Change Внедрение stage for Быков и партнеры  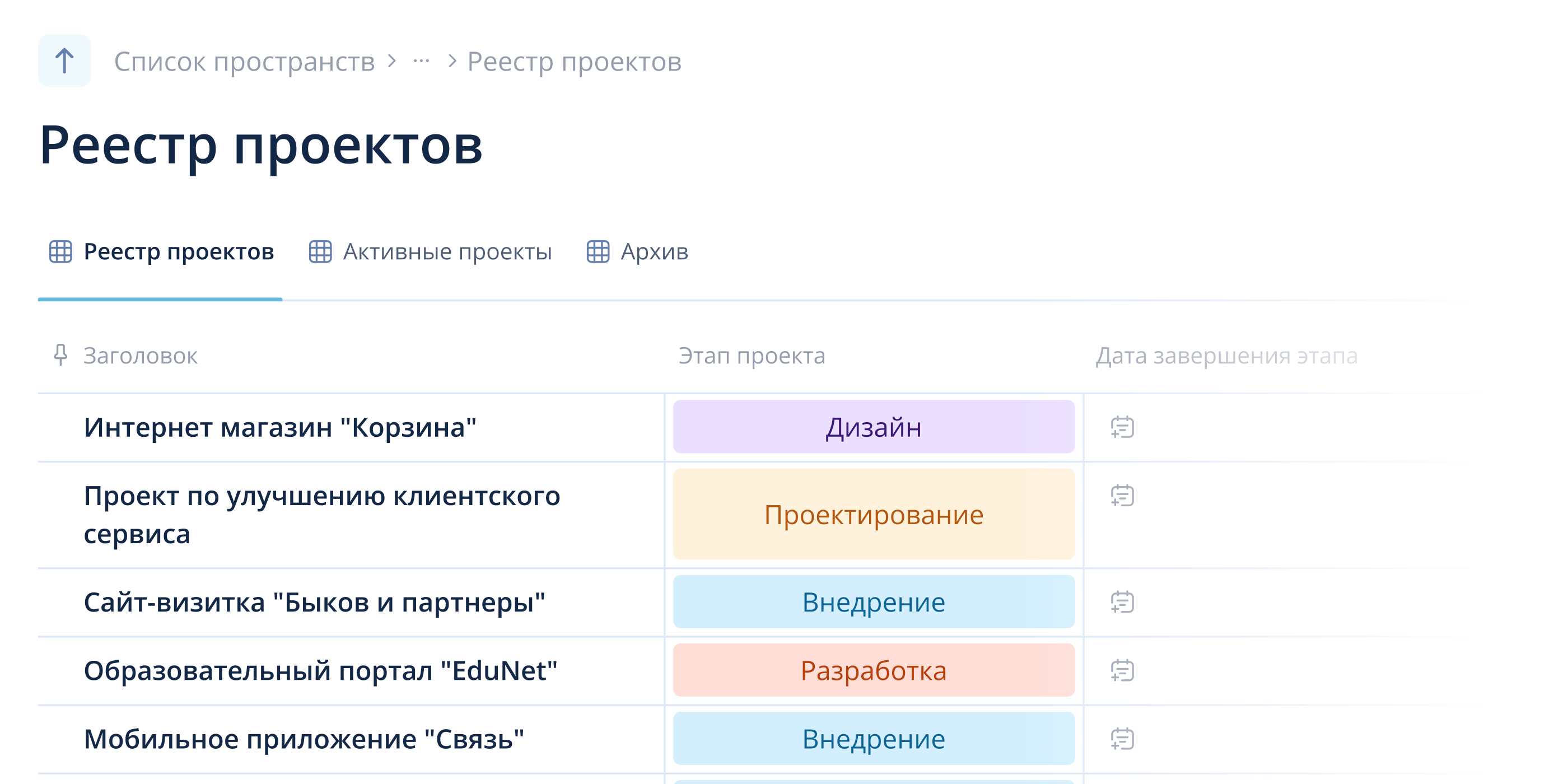coord(874,602)
